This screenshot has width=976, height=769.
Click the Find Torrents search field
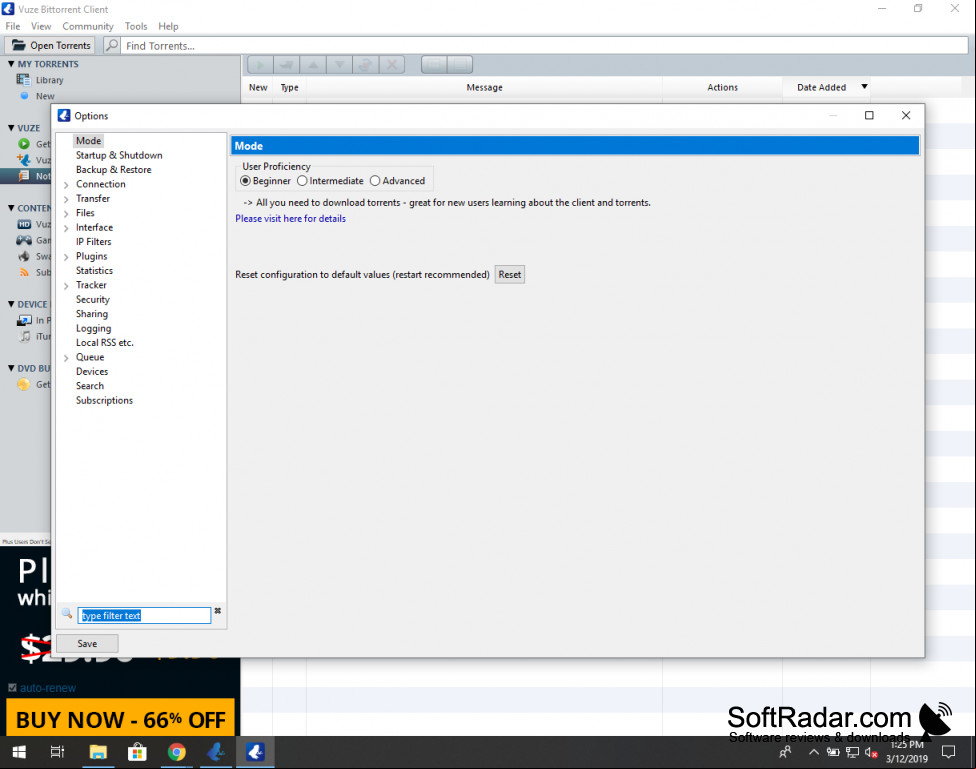(543, 45)
